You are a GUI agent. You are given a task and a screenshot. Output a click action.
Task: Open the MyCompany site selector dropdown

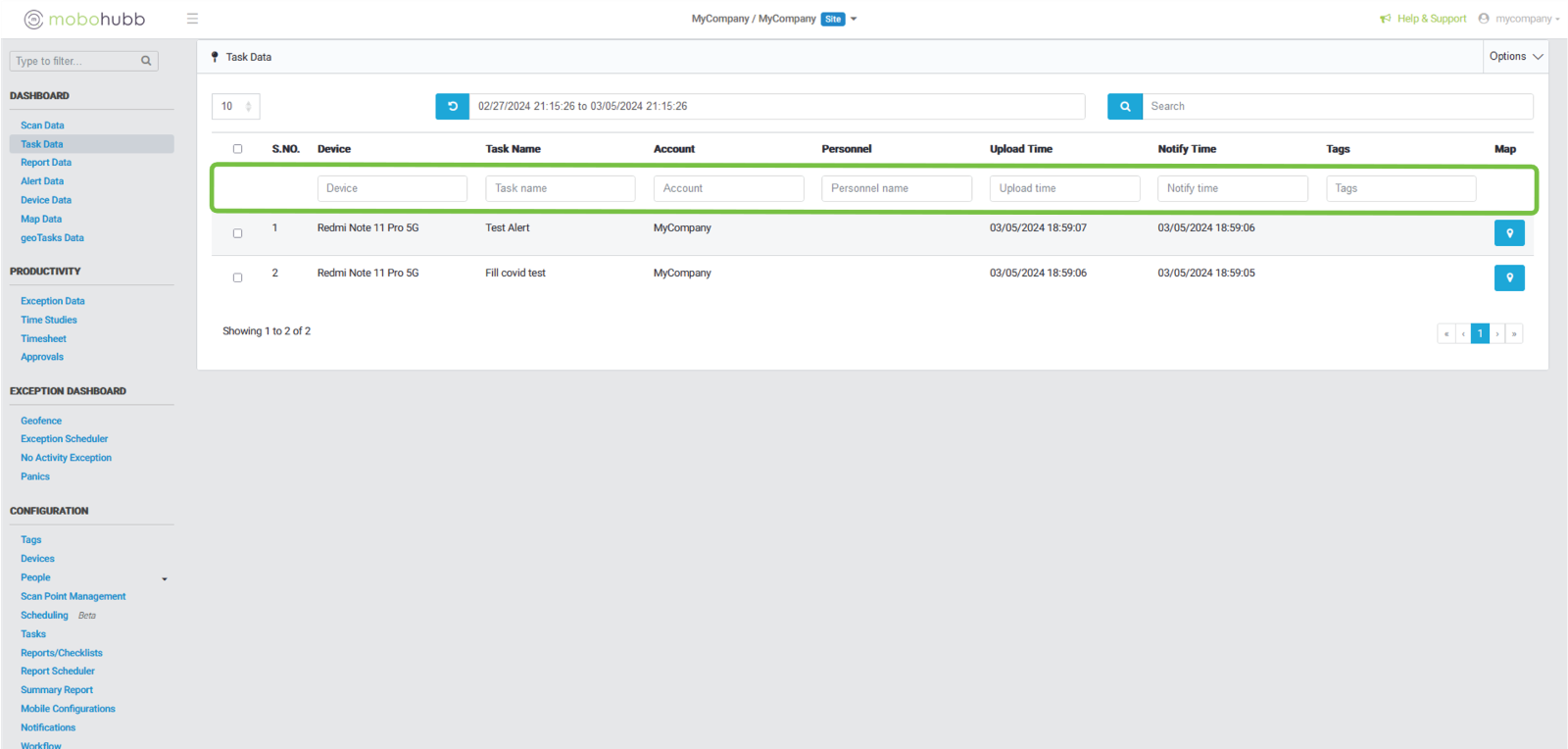tap(854, 19)
